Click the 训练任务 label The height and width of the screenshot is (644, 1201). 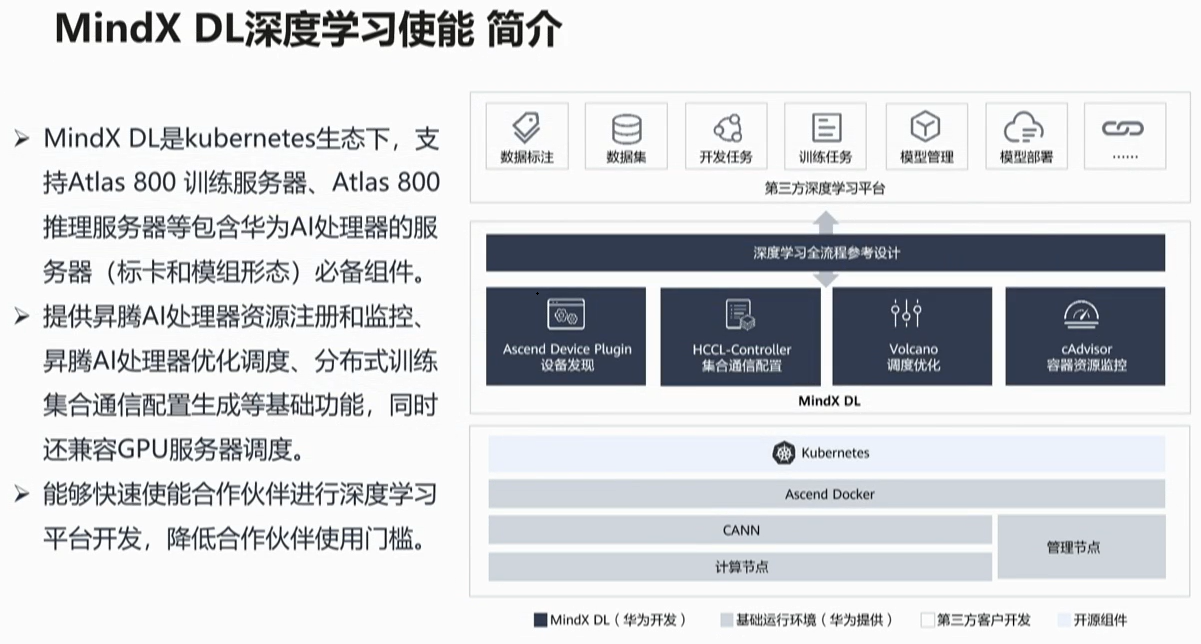(826, 158)
